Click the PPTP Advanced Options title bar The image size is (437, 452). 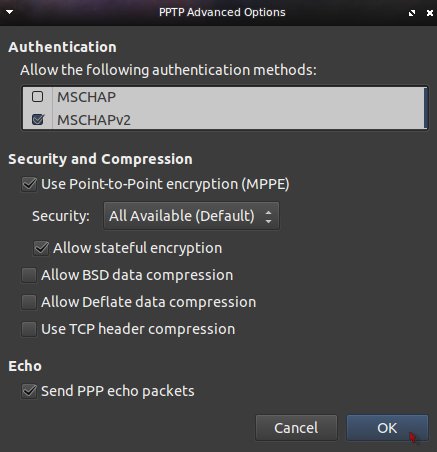222,12
